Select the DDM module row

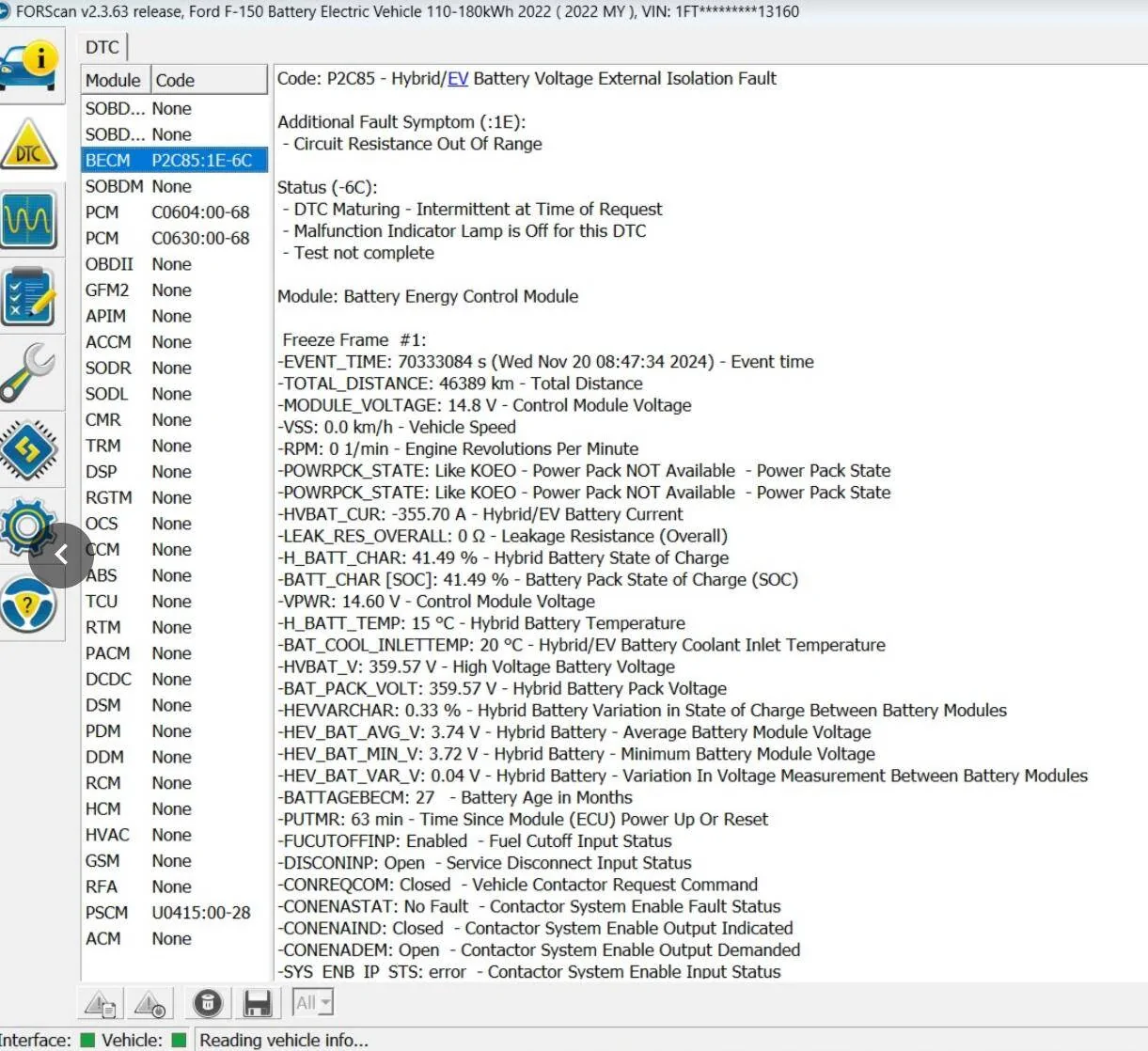pos(175,757)
